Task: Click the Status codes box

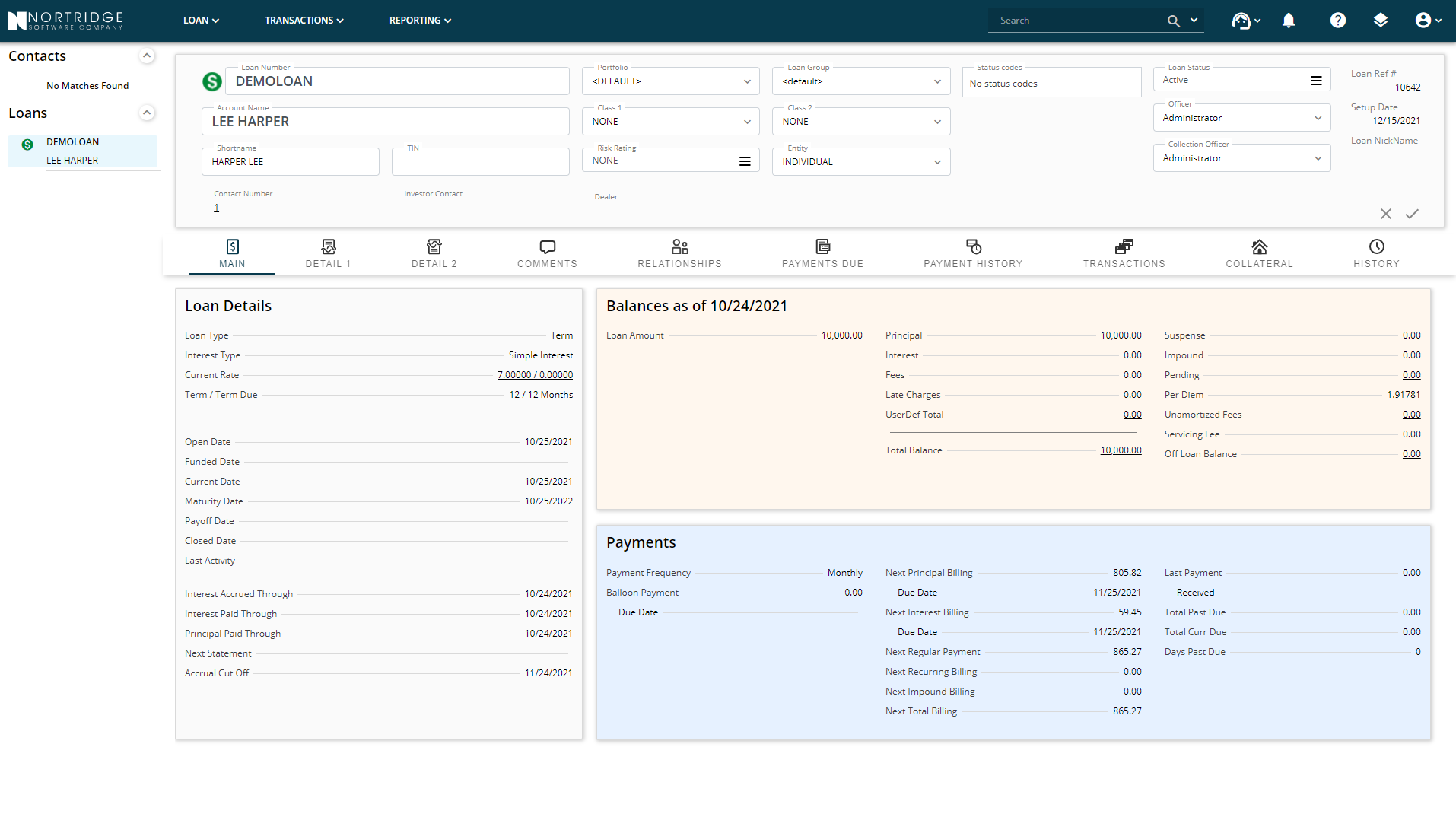Action: pyautogui.click(x=1051, y=83)
